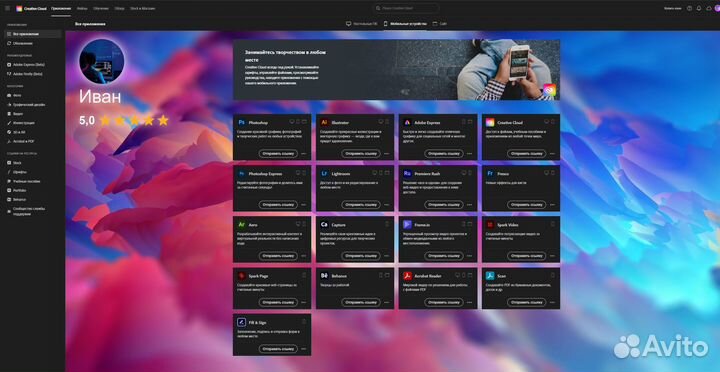720x372 pixels.
Task: Click the Premiere Rush Ru icon
Action: (407, 174)
